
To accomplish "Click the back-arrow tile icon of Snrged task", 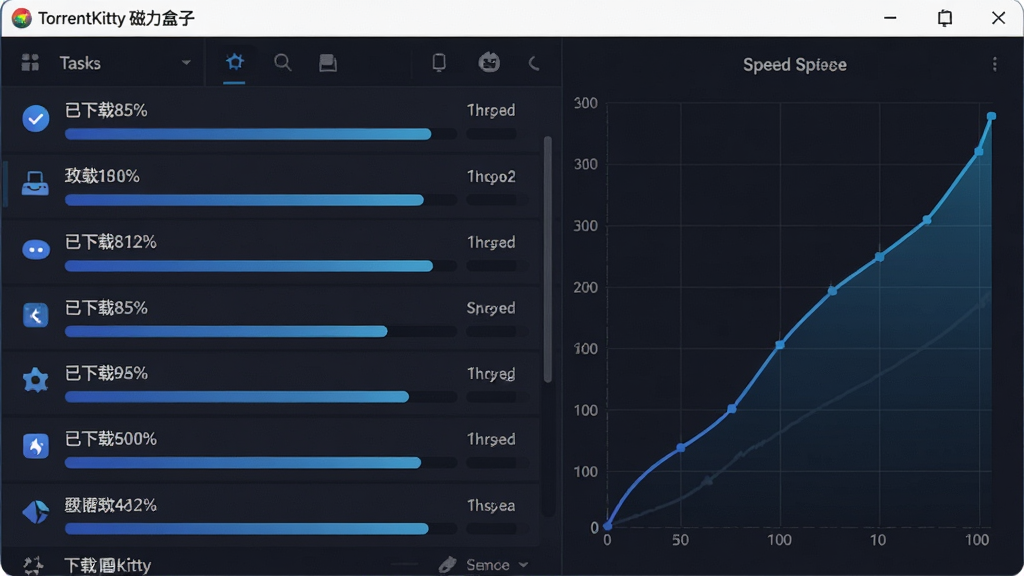I will coord(35,315).
